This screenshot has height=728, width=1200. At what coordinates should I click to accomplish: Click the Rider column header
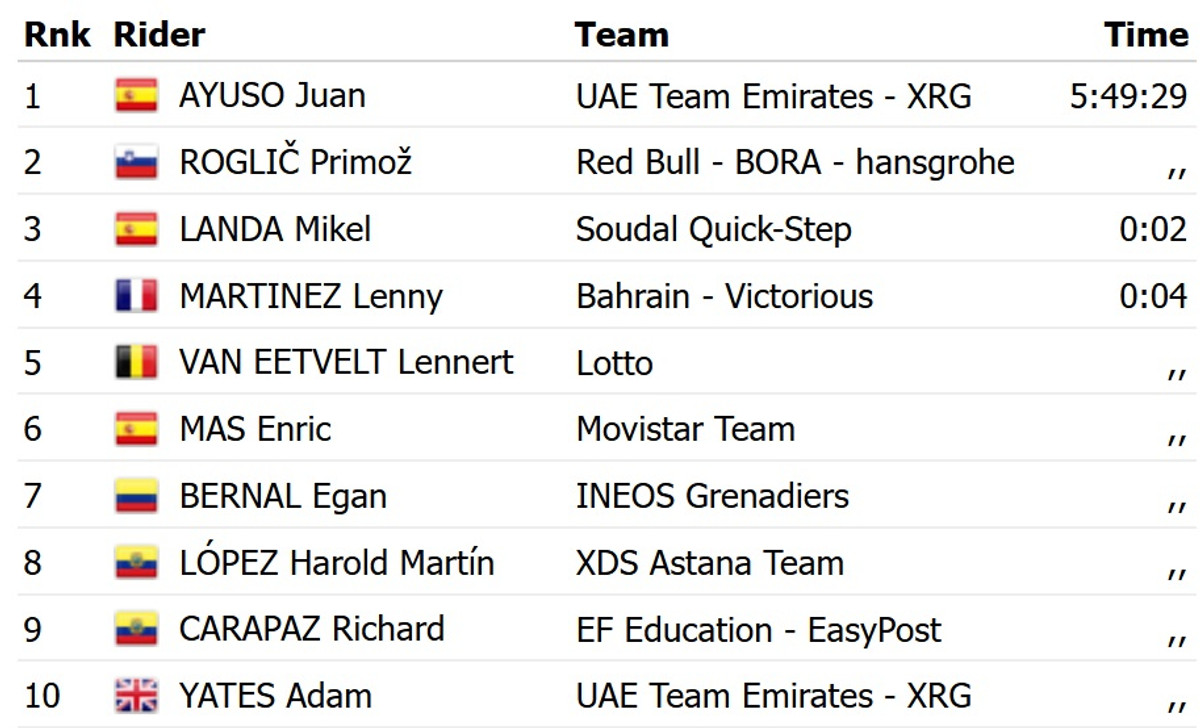tap(159, 35)
